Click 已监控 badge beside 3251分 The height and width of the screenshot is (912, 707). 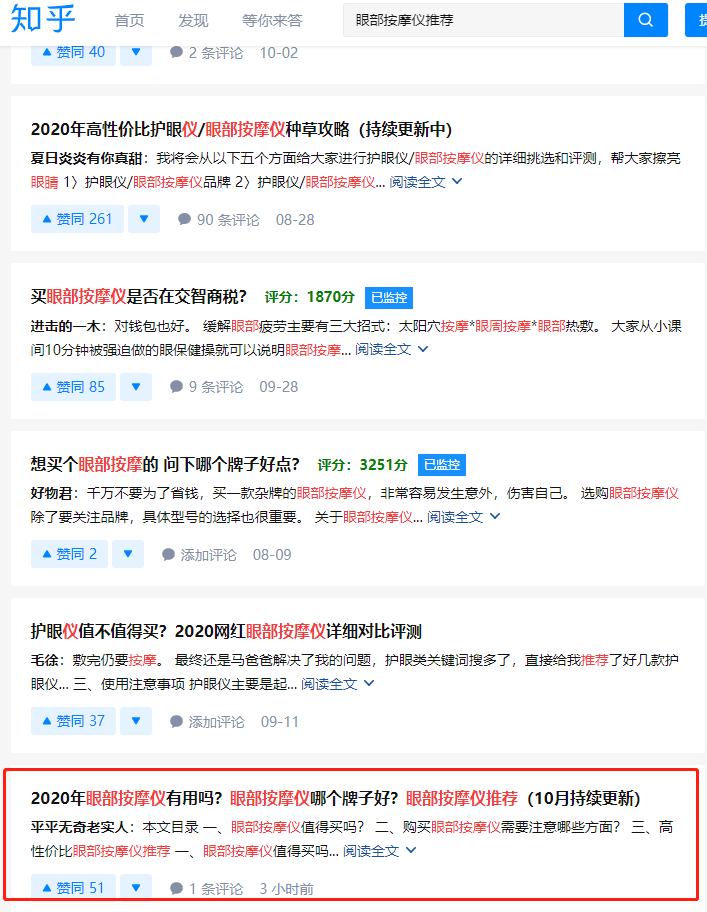[442, 465]
